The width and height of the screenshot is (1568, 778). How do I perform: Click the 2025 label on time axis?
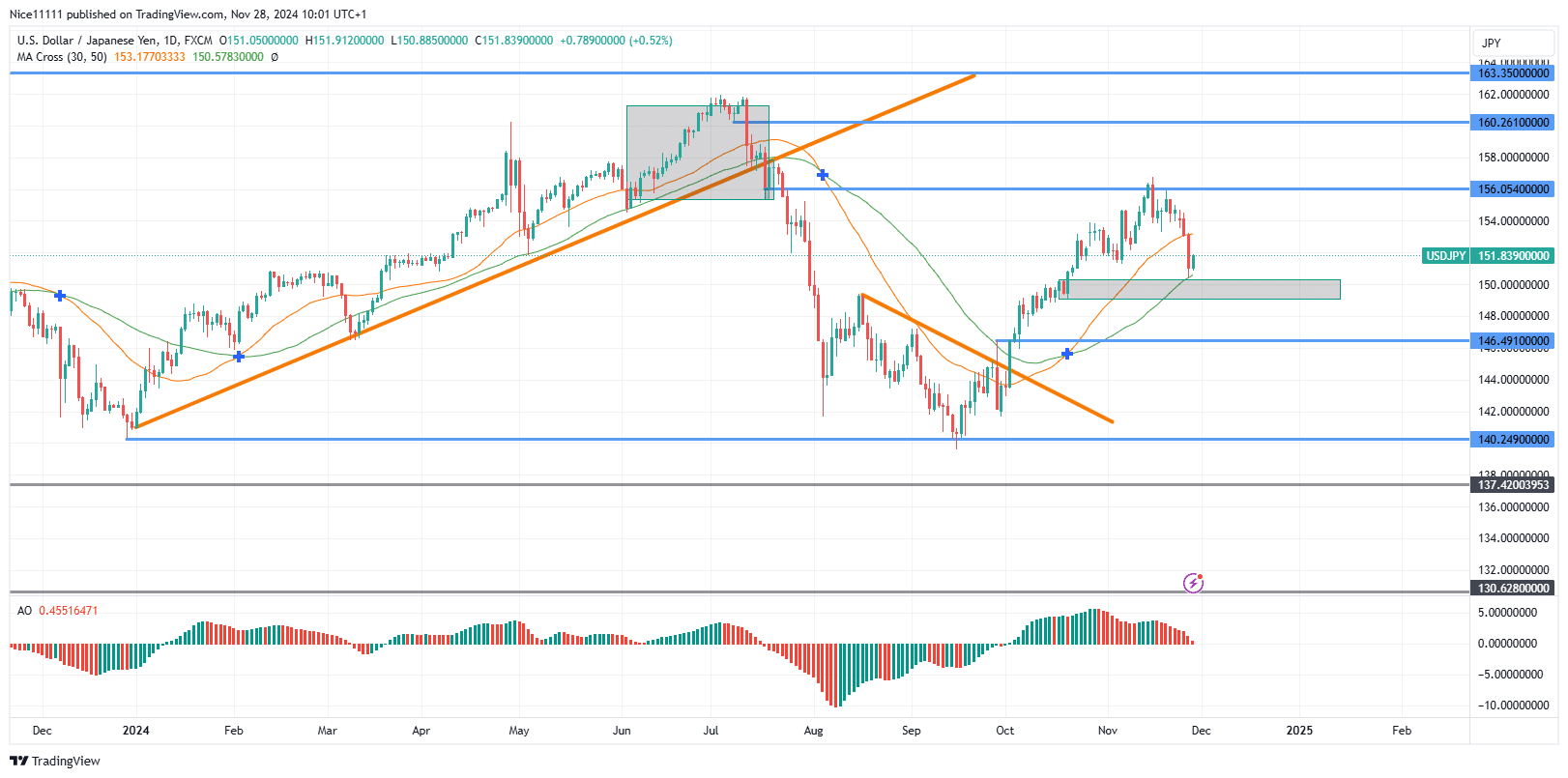pos(1299,731)
